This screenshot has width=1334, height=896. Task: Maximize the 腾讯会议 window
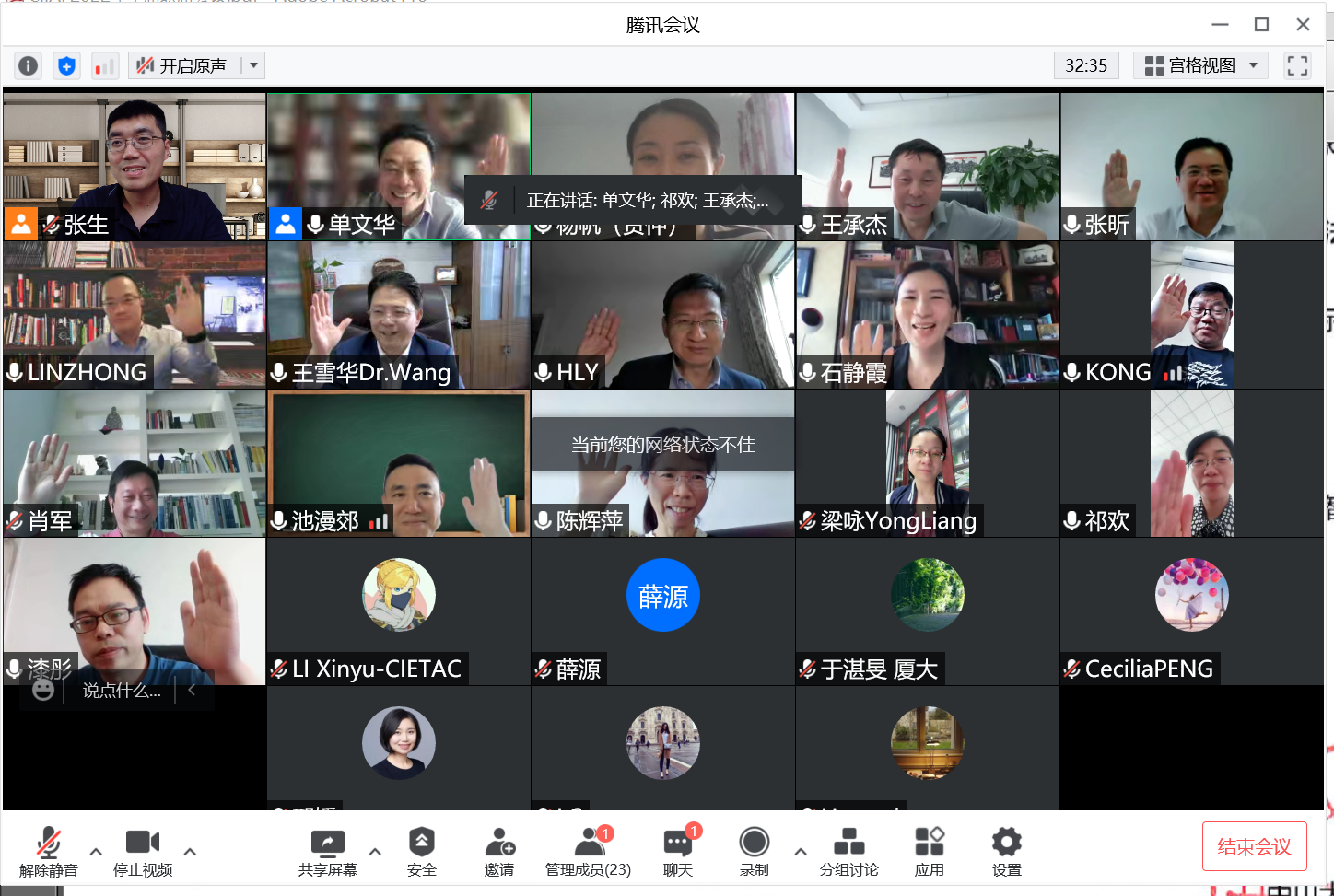(1262, 25)
